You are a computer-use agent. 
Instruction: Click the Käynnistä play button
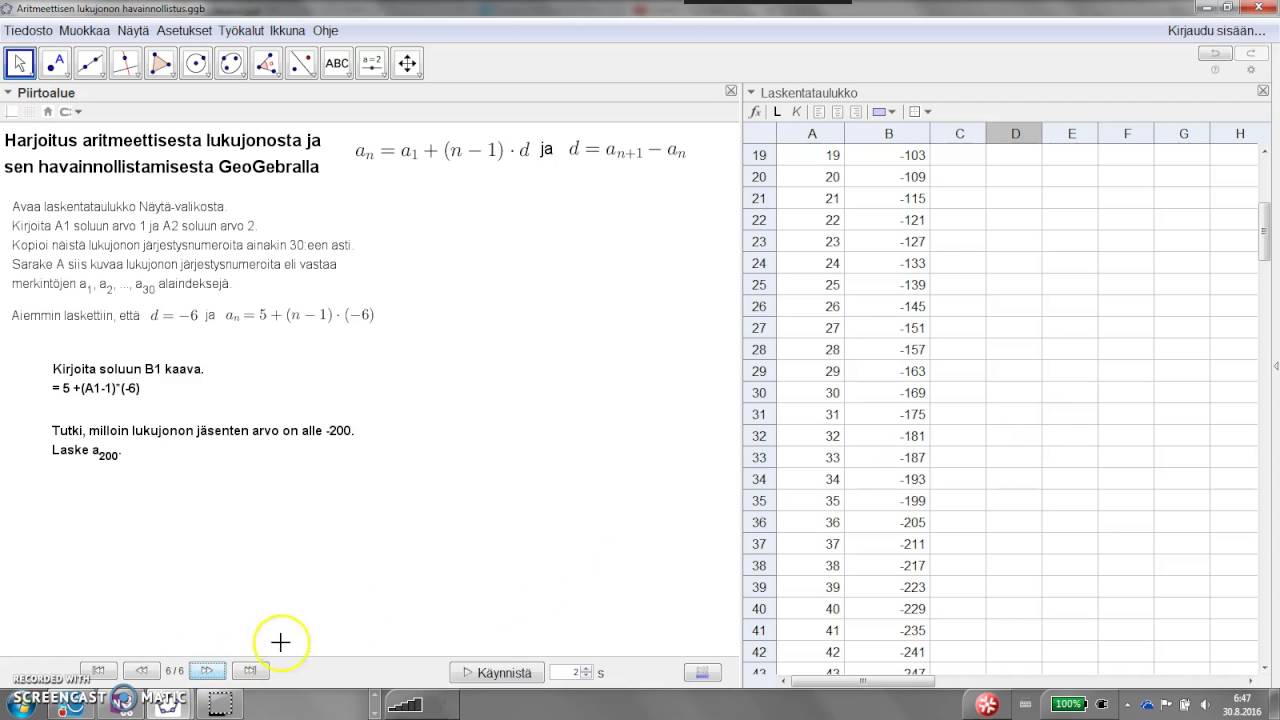pyautogui.click(x=497, y=673)
